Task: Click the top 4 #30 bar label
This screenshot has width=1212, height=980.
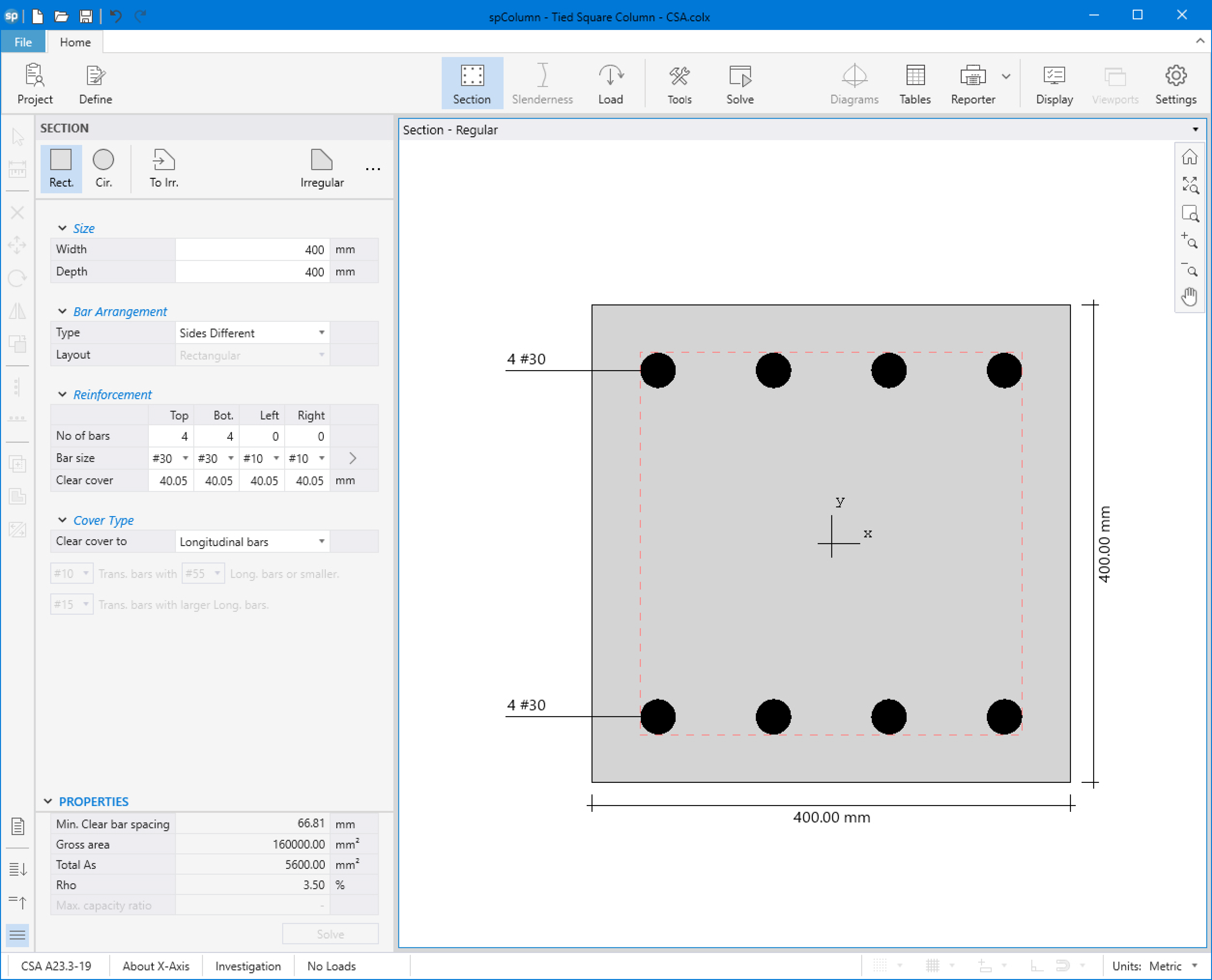Action: (x=526, y=359)
